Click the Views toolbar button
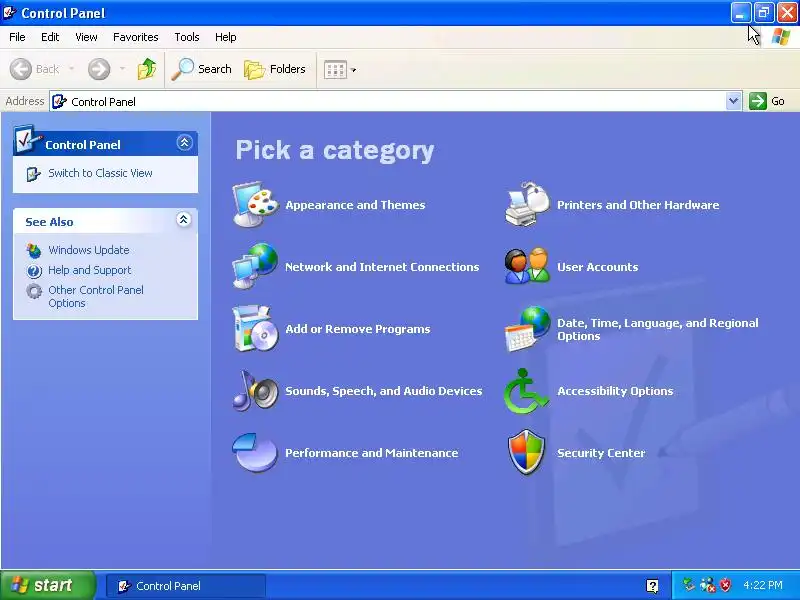This screenshot has width=800, height=600. (335, 69)
